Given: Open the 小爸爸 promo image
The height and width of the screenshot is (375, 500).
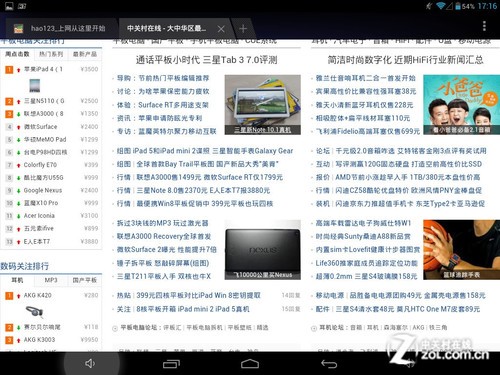Looking at the screenshot, I should pyautogui.click(x=462, y=105).
